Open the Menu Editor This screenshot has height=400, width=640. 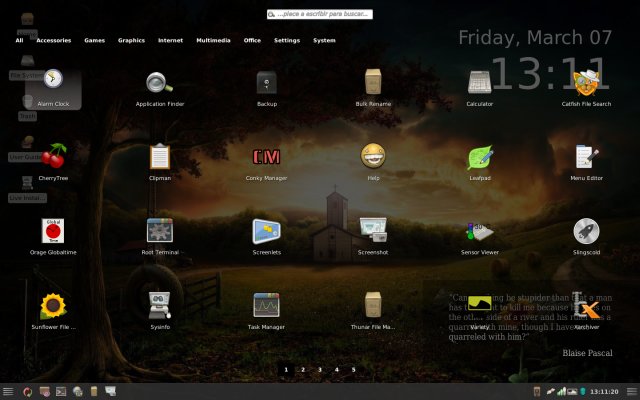(587, 162)
